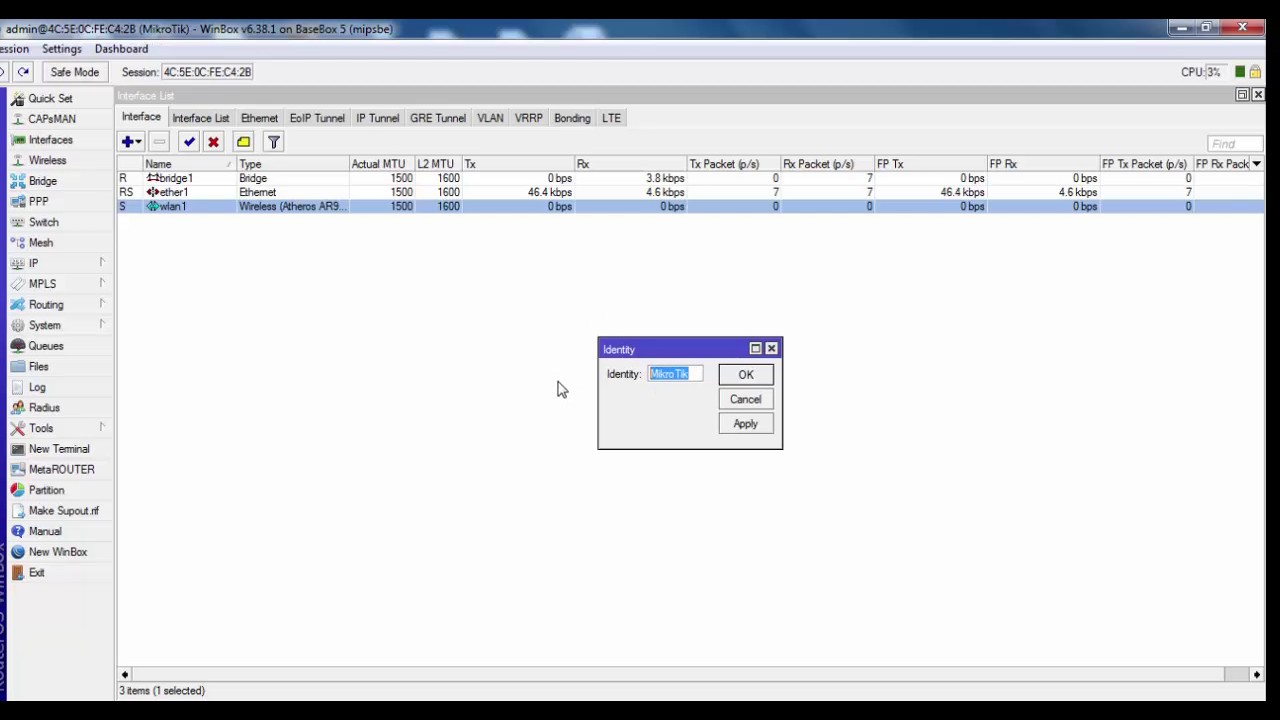This screenshot has height=720, width=1280.
Task: Switch to EoIP Tunnel tab
Action: [x=317, y=118]
